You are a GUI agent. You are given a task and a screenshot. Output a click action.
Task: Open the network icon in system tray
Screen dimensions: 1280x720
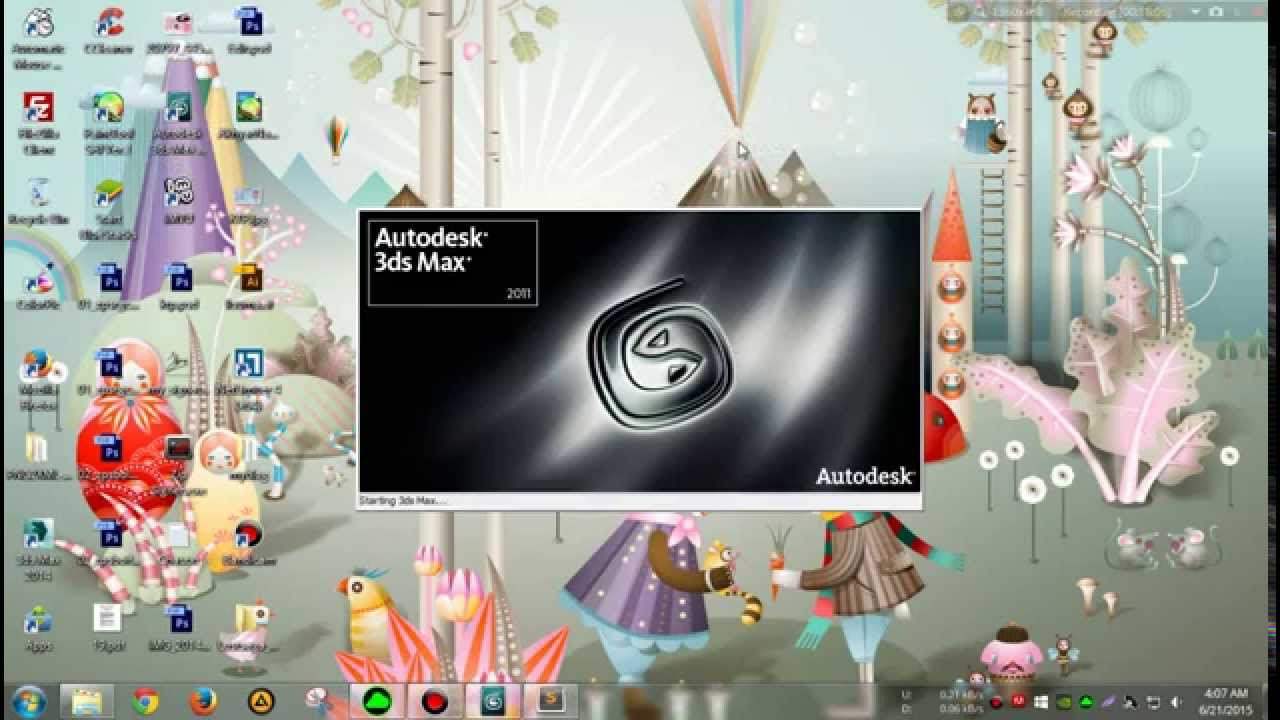coord(1153,701)
